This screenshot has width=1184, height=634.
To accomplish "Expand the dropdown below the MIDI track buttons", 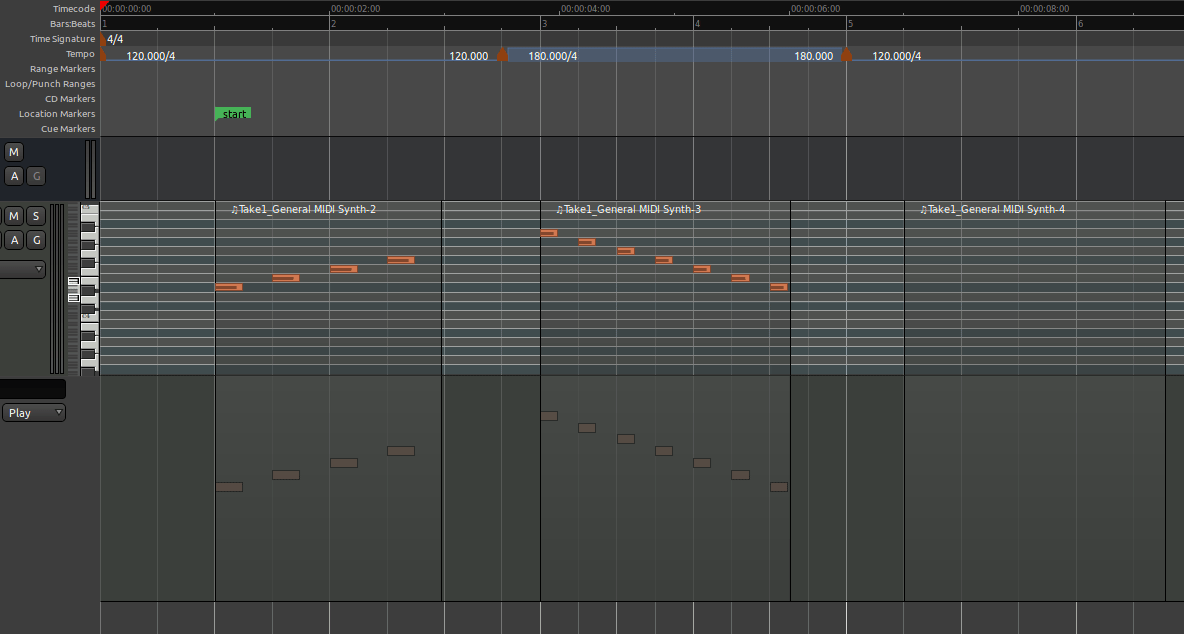I will [24, 269].
